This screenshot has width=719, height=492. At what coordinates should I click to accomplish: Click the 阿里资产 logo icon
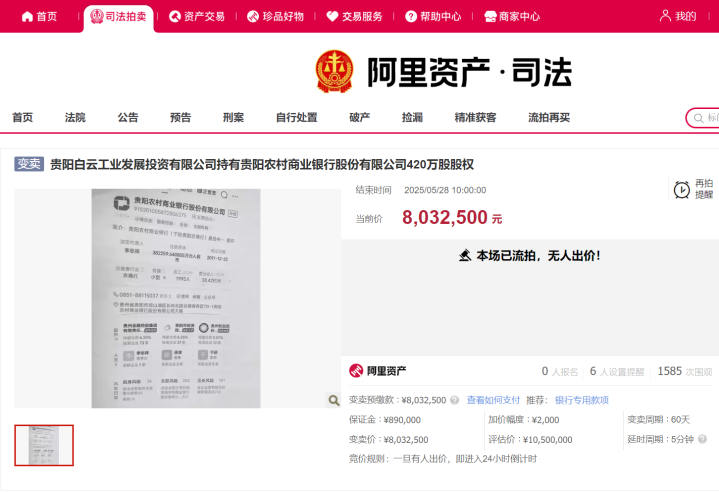pos(356,370)
